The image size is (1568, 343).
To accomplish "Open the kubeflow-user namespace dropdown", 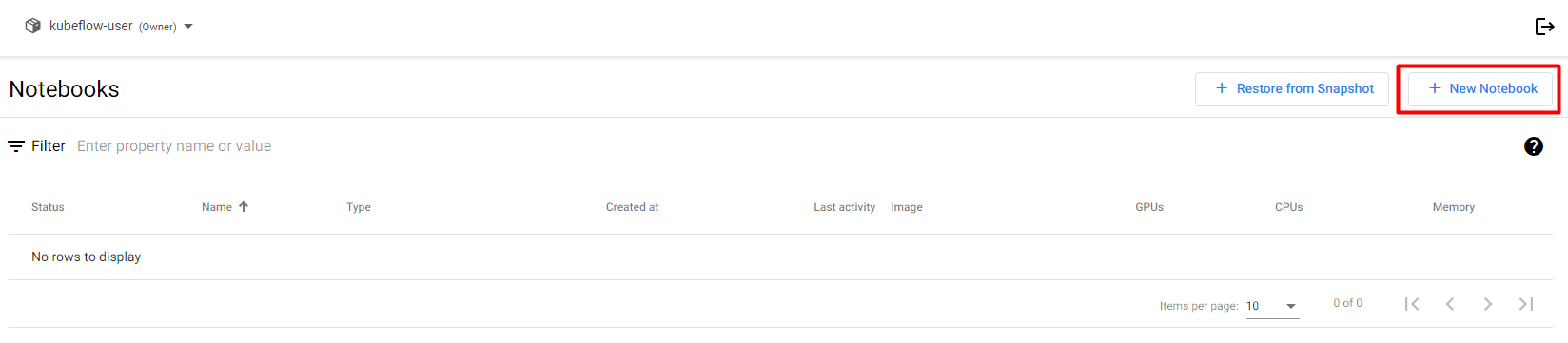I will point(109,26).
